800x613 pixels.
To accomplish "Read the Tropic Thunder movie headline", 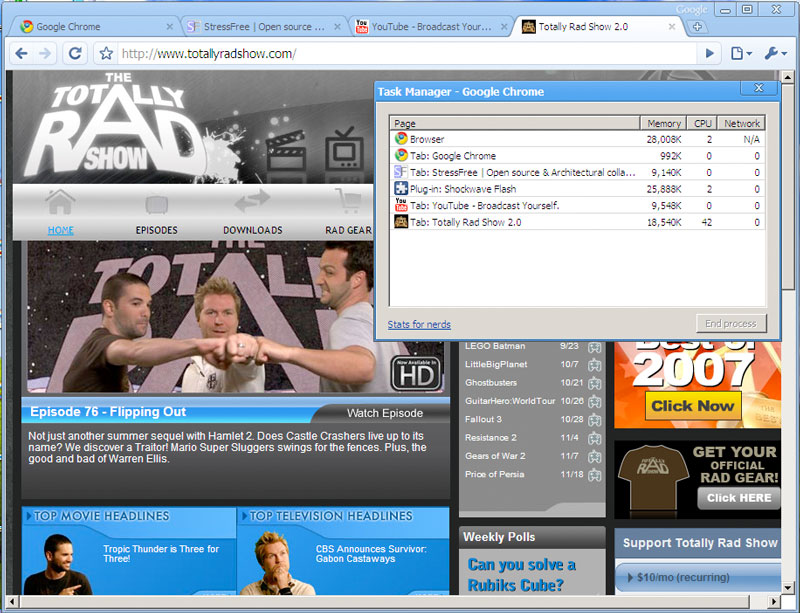I will [x=161, y=553].
